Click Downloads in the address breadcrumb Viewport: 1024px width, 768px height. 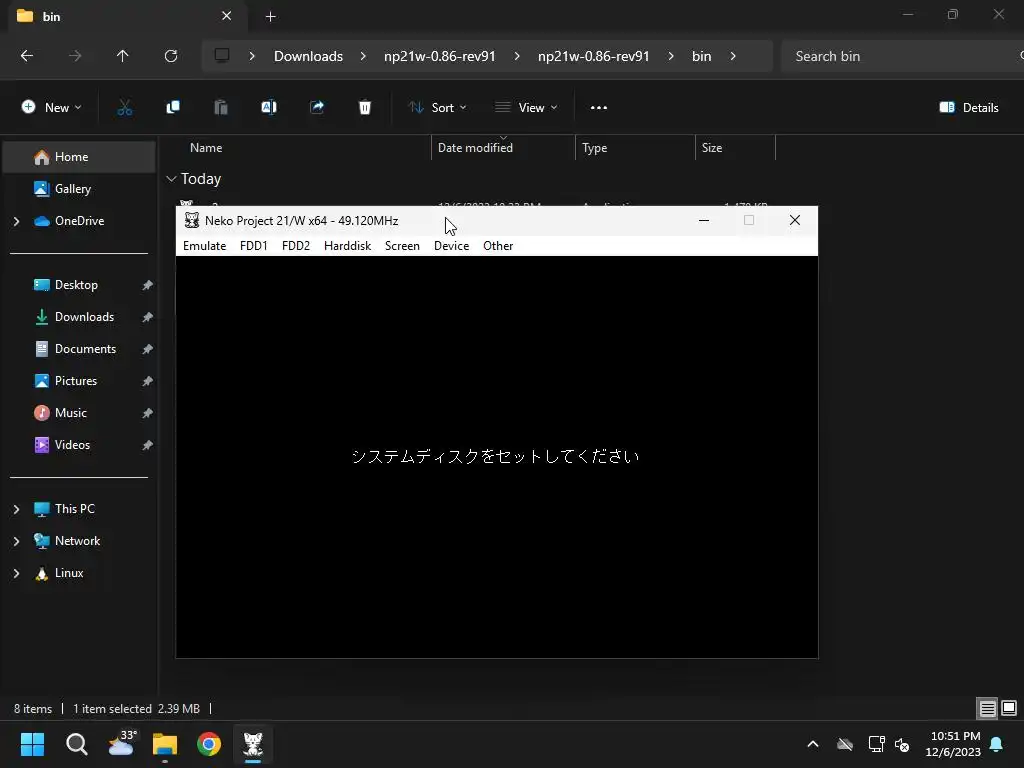click(308, 56)
